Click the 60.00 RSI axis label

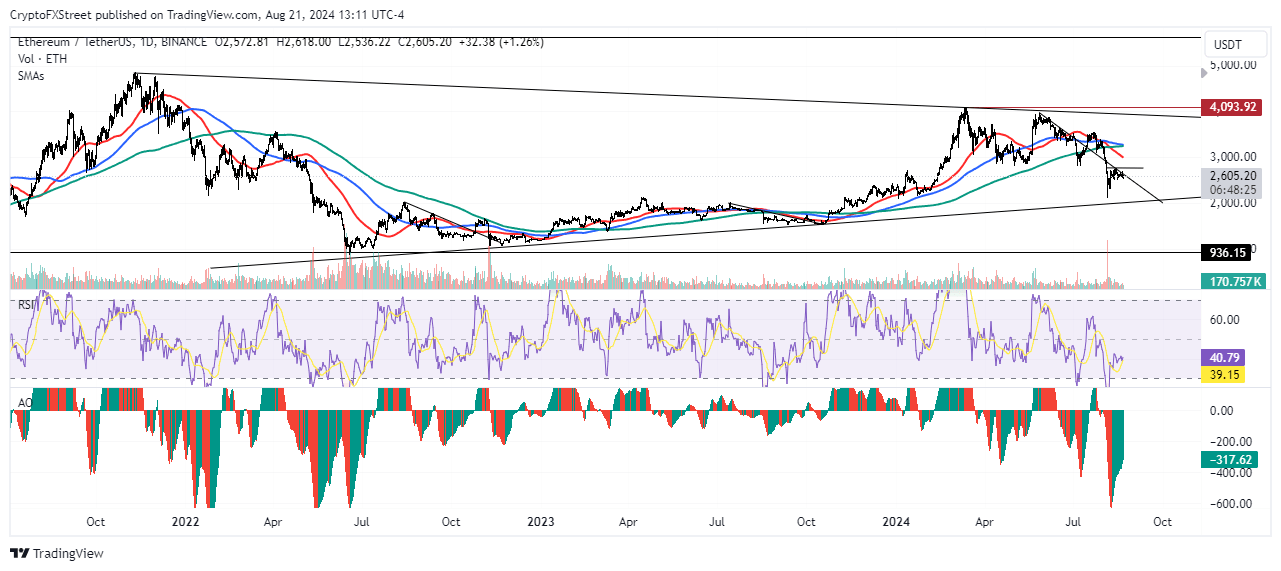point(1225,320)
